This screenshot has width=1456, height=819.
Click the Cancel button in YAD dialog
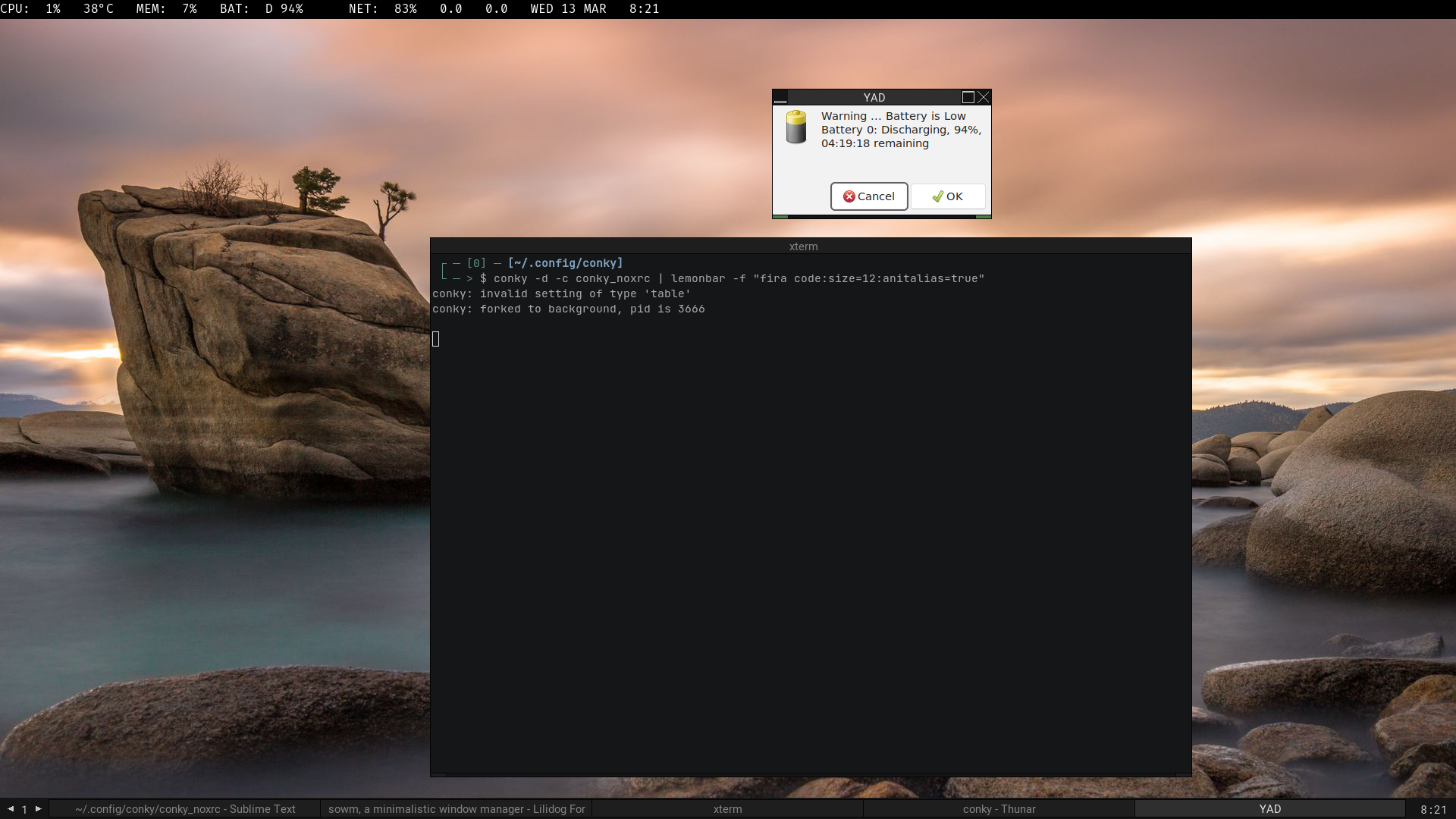click(x=869, y=196)
